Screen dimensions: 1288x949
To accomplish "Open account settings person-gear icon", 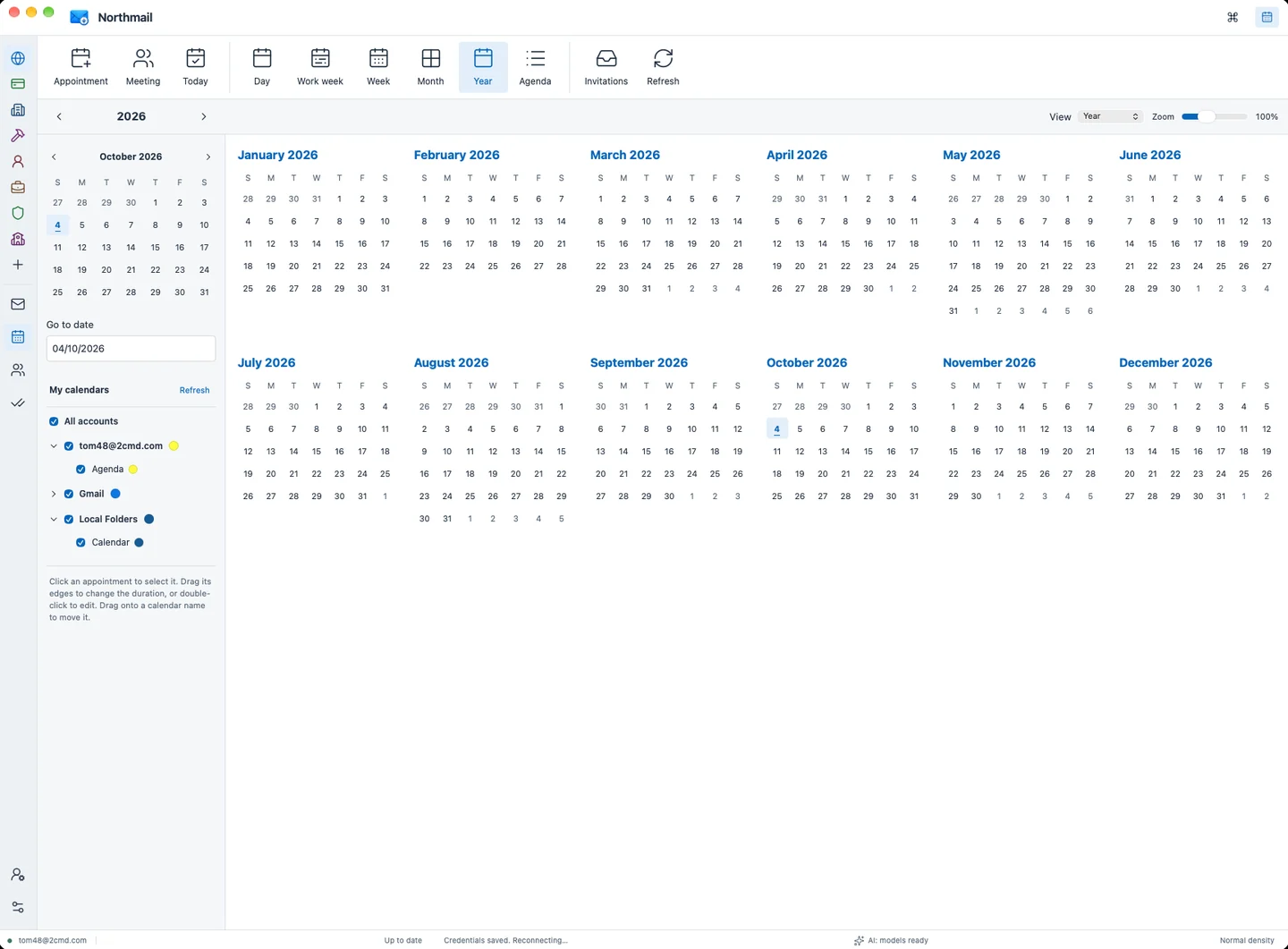I will point(18,875).
